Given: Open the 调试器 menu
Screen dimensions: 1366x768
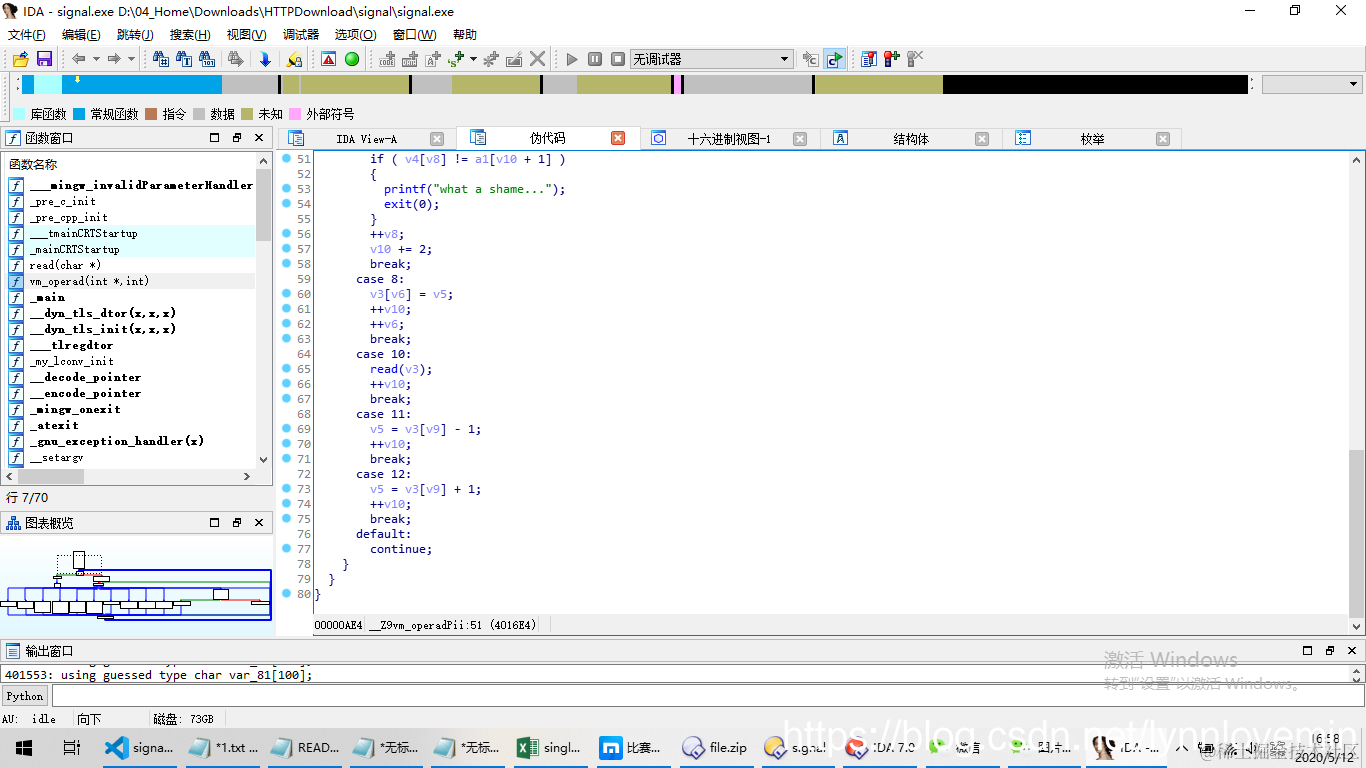Looking at the screenshot, I should (301, 34).
